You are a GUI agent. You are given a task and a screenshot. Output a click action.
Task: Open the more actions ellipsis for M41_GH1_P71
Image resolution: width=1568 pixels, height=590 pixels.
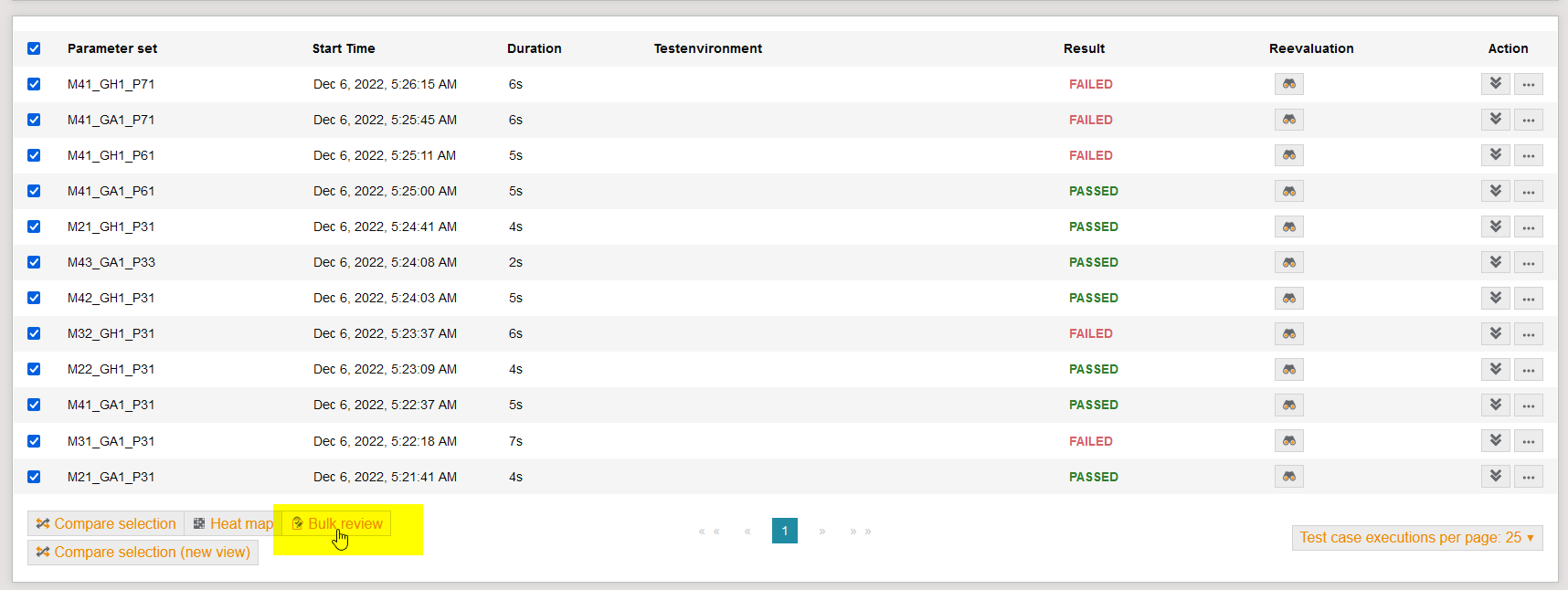point(1528,83)
